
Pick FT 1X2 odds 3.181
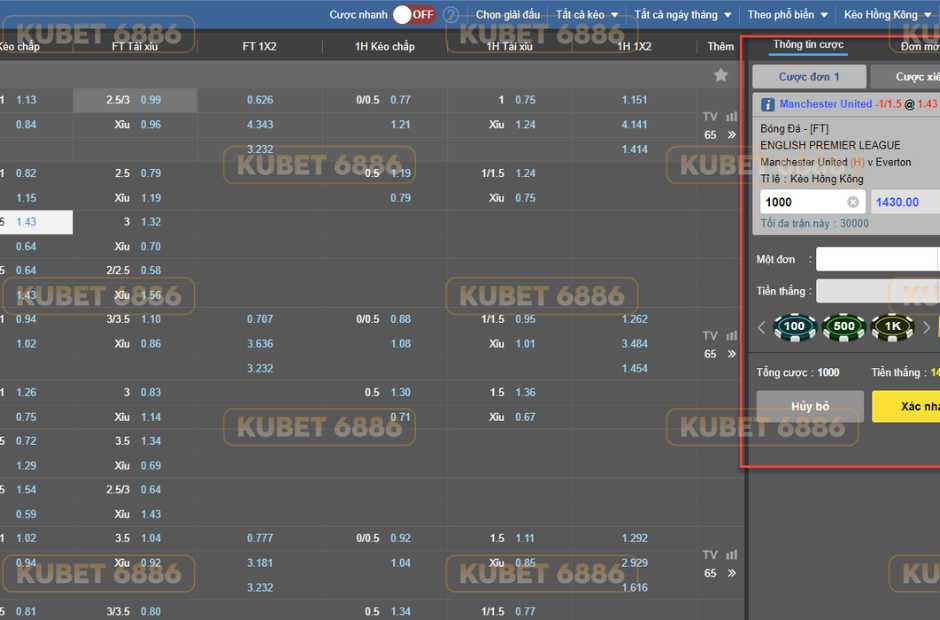(260, 563)
